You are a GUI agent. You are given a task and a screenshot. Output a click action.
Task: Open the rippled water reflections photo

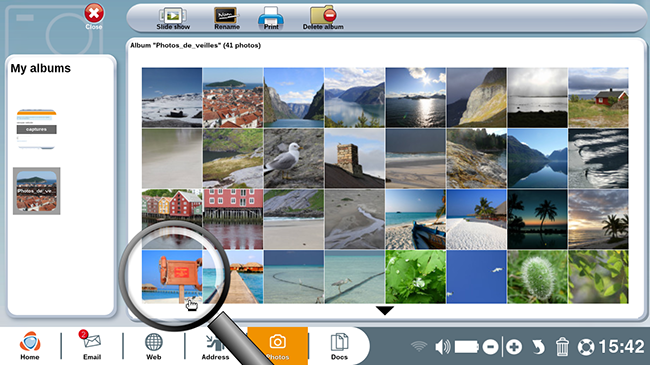pyautogui.click(x=599, y=158)
